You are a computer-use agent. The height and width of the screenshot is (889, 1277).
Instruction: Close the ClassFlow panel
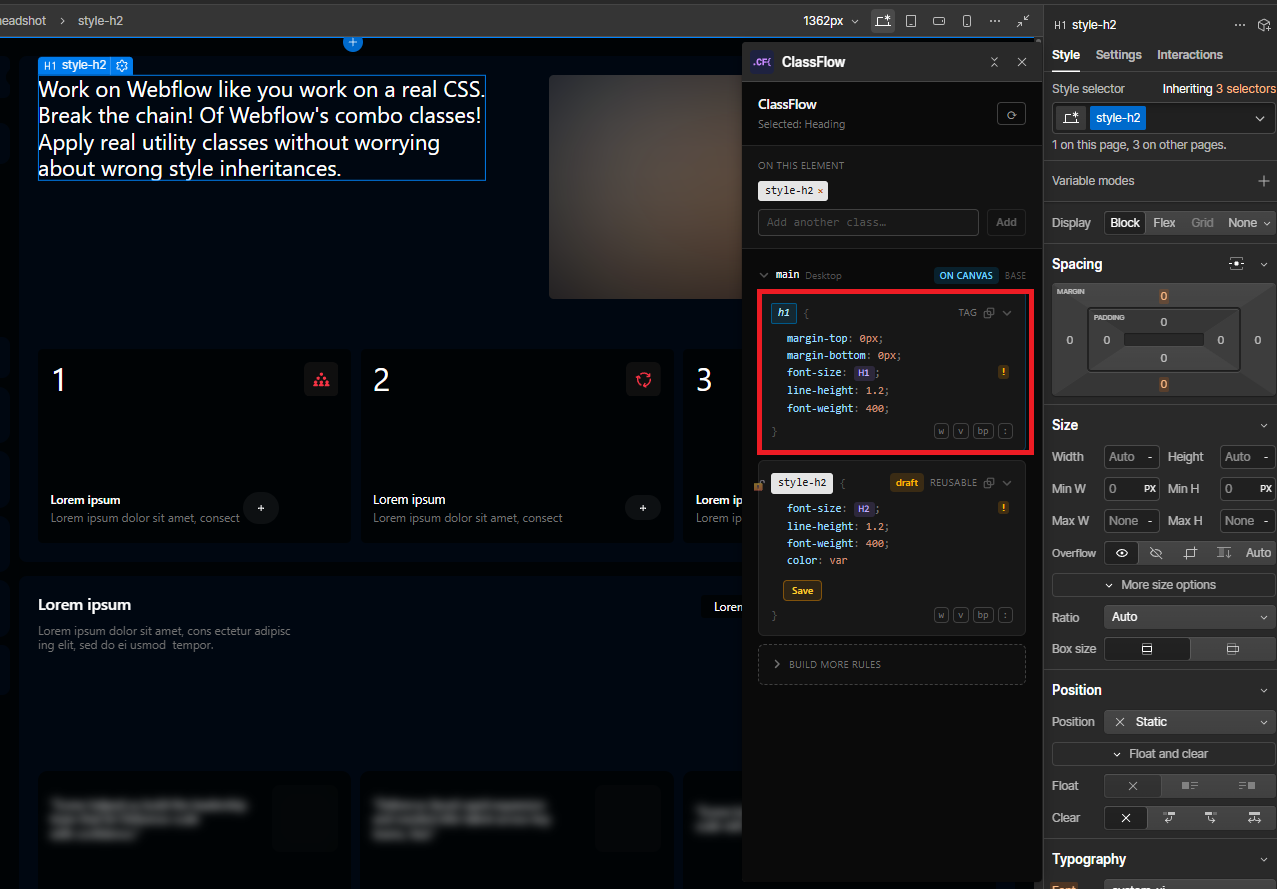click(x=1022, y=62)
